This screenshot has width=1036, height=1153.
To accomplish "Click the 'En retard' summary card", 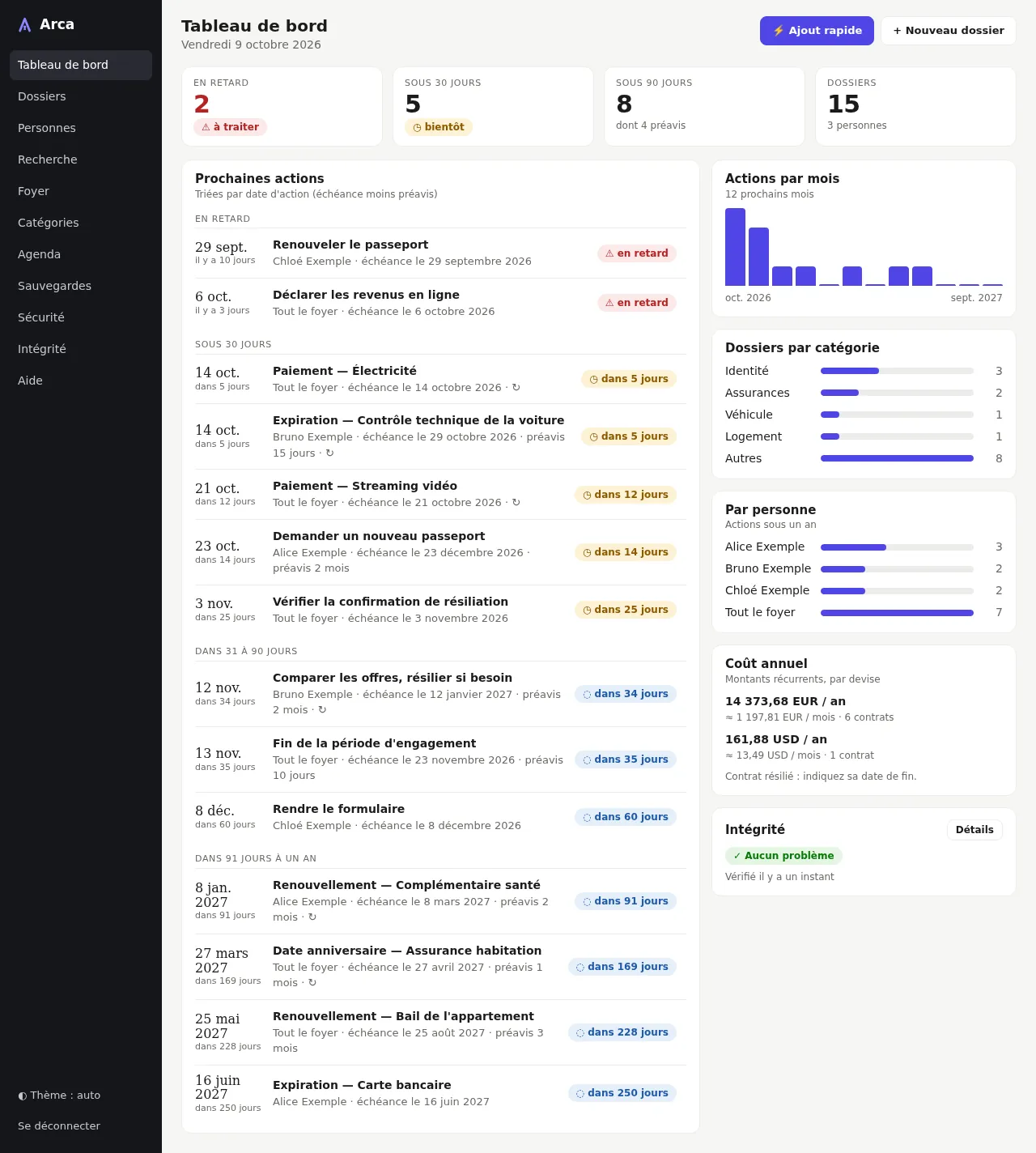I will pyautogui.click(x=282, y=107).
